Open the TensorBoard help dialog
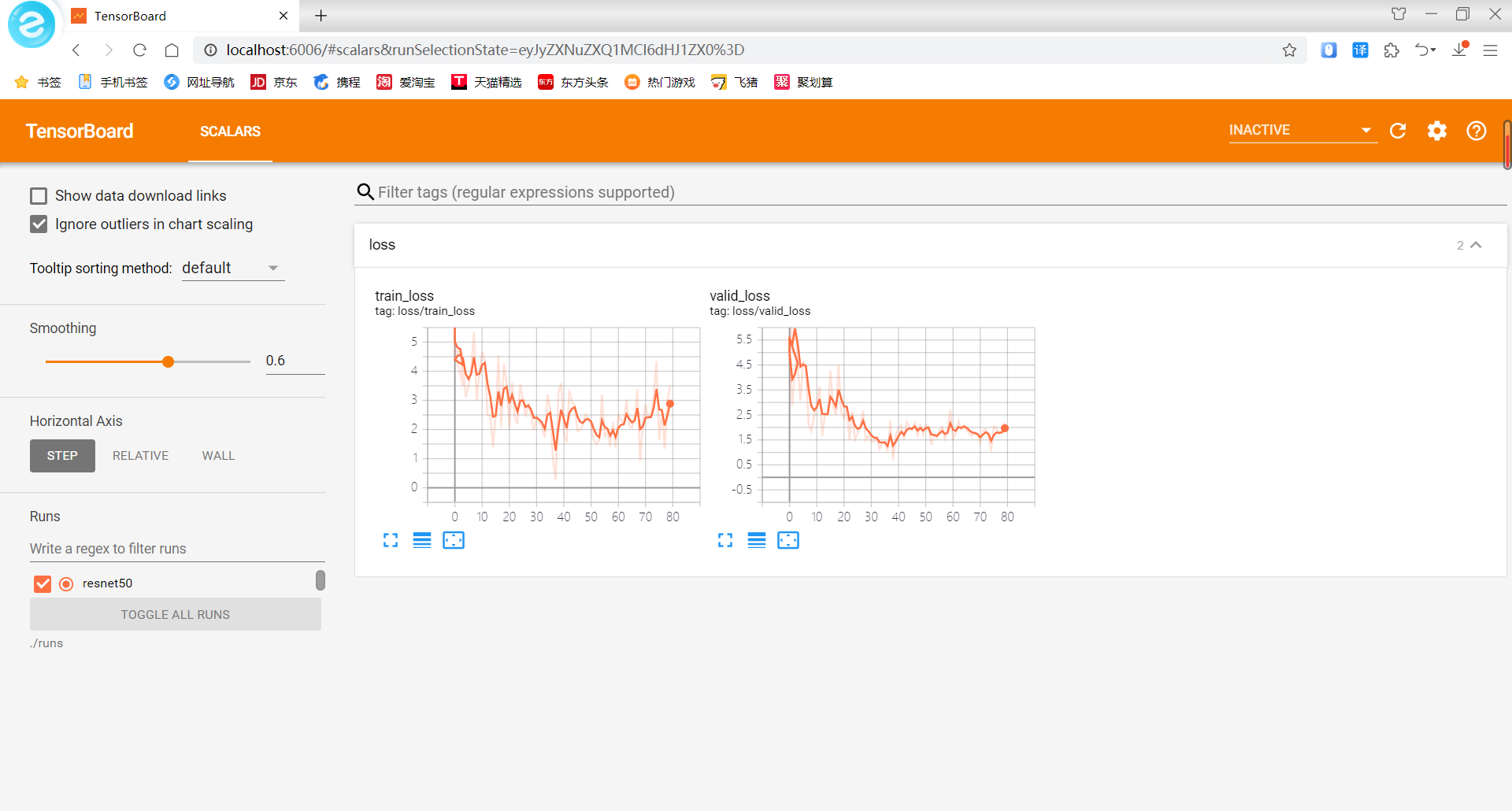 (x=1477, y=131)
